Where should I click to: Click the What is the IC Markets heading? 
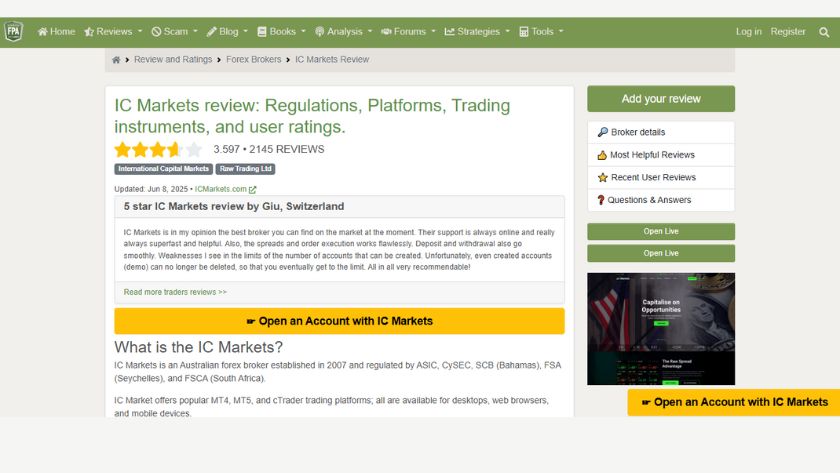pos(198,347)
